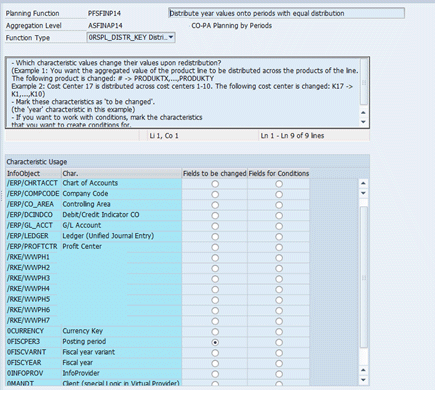435x395 pixels.
Task: Select /RKE/WWPH1 'Fields for Conditions' radio
Action: tap(279, 258)
